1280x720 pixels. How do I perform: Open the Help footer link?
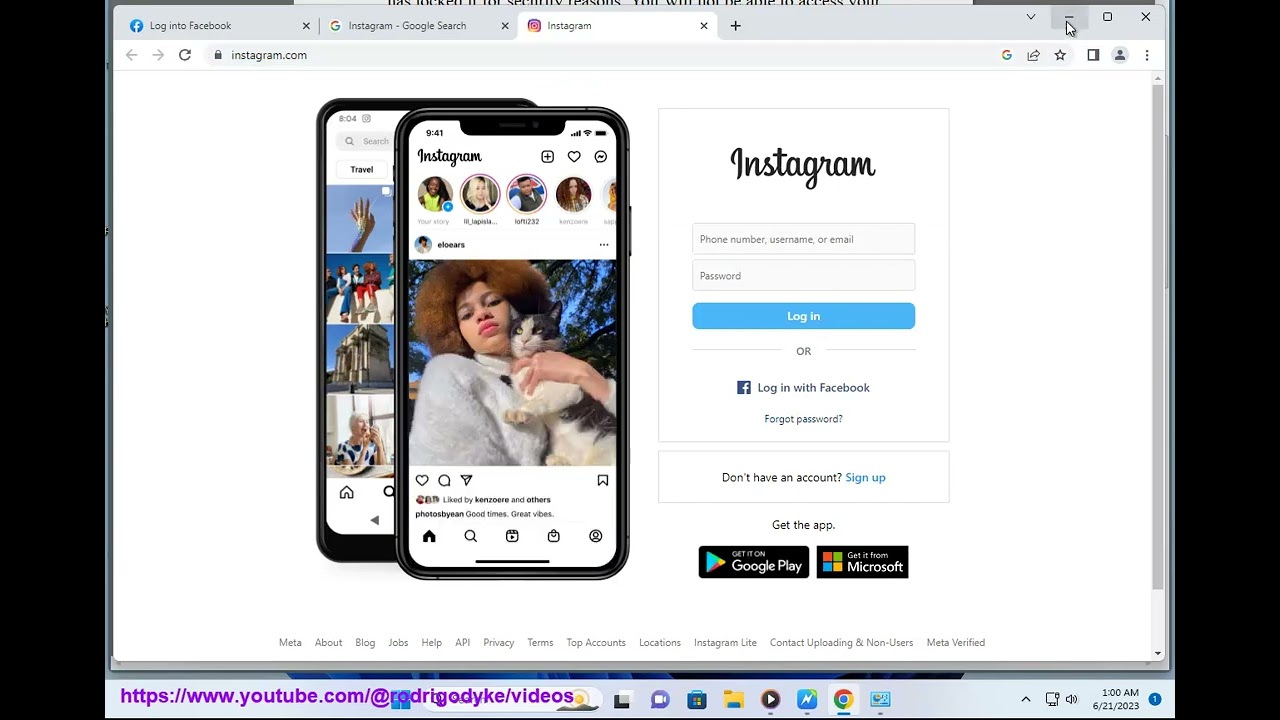click(x=431, y=643)
